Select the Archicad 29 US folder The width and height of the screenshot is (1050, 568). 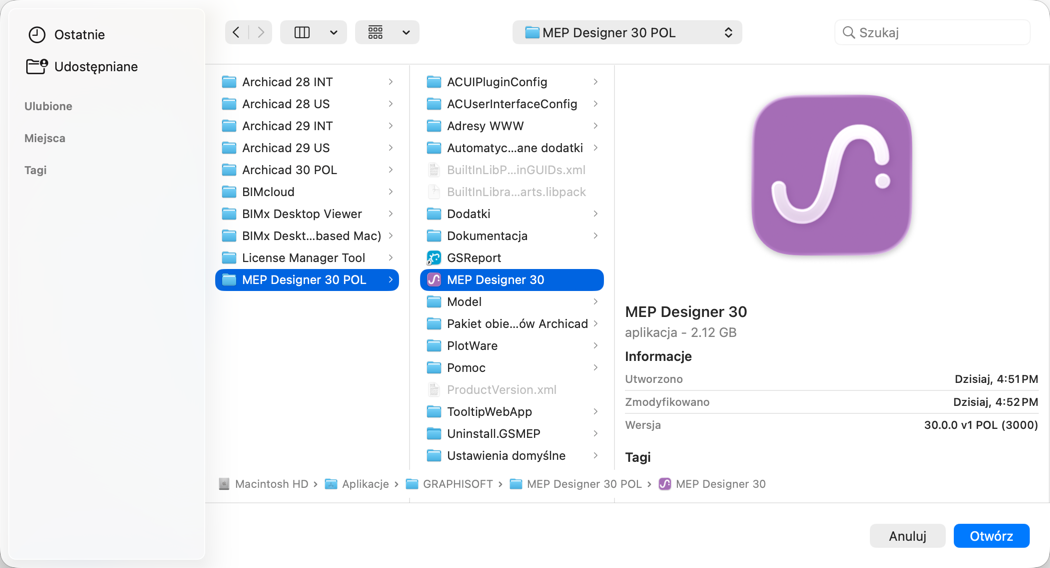coord(307,148)
